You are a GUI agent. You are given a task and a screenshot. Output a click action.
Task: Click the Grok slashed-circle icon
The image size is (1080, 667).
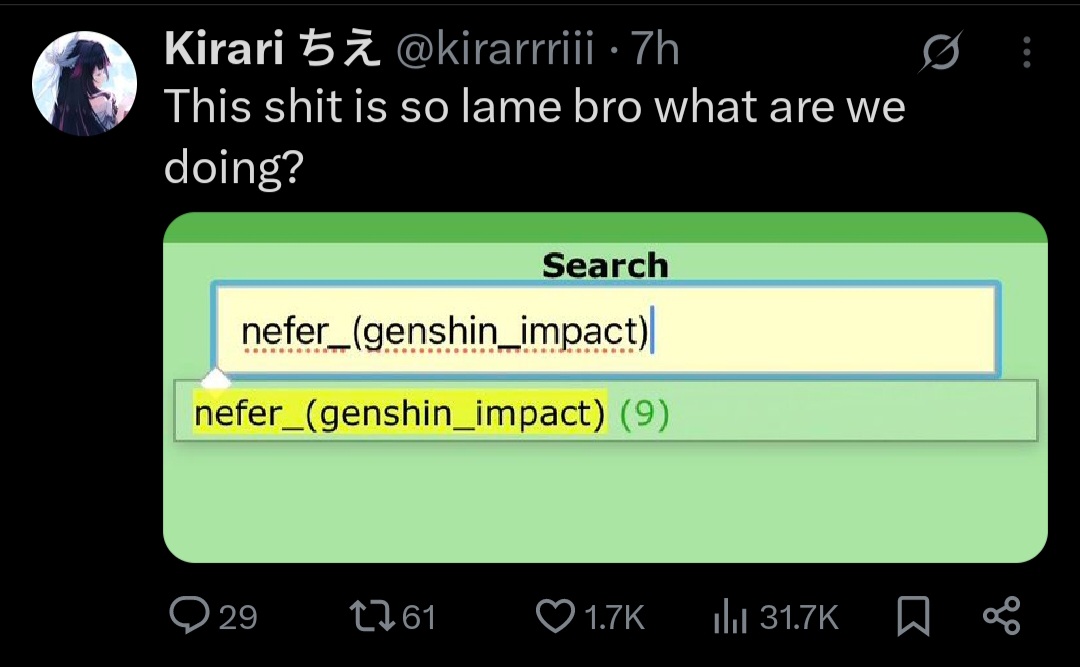point(941,53)
